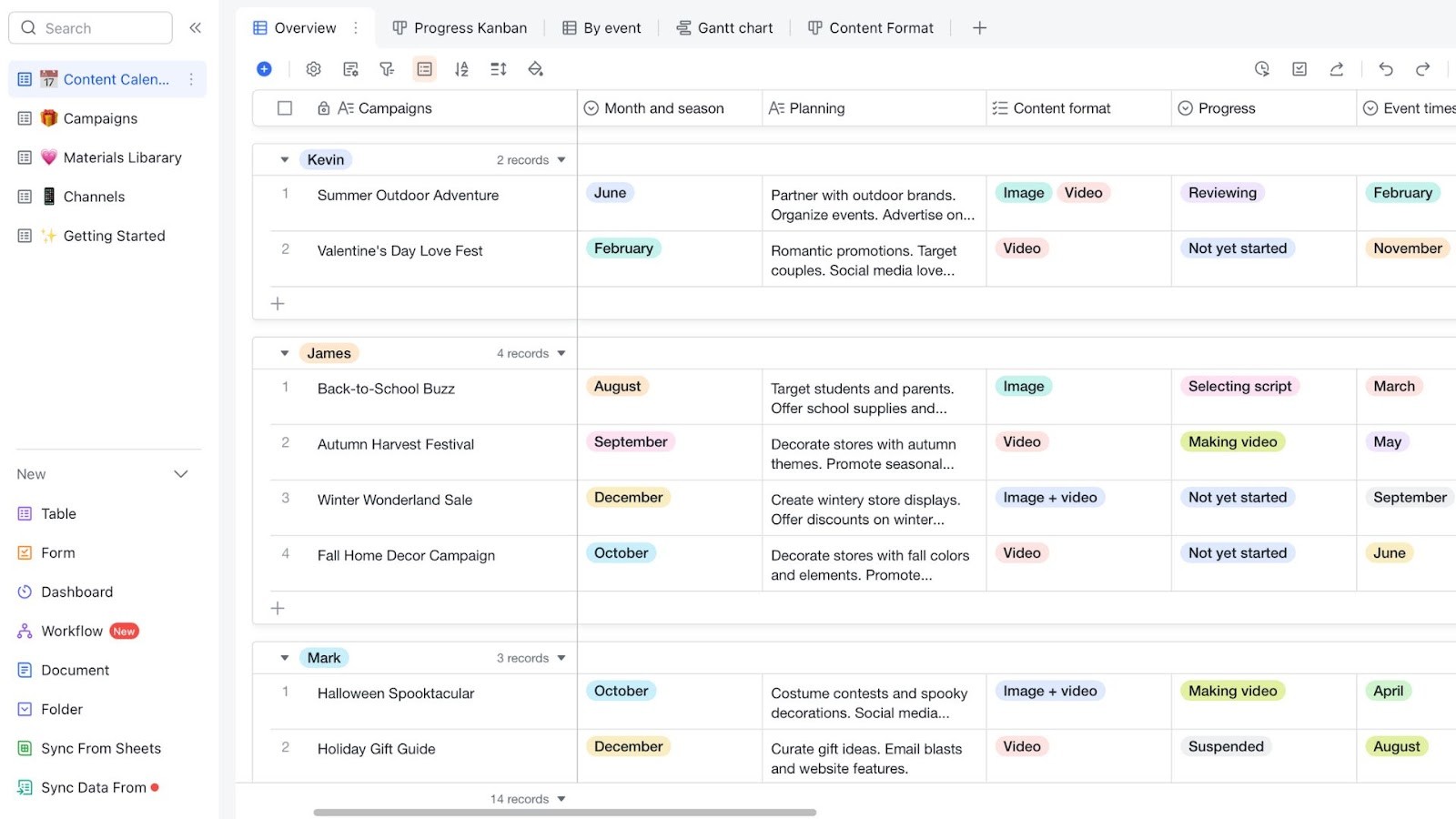Click the record history icon
1456x819 pixels.
coord(1262,68)
